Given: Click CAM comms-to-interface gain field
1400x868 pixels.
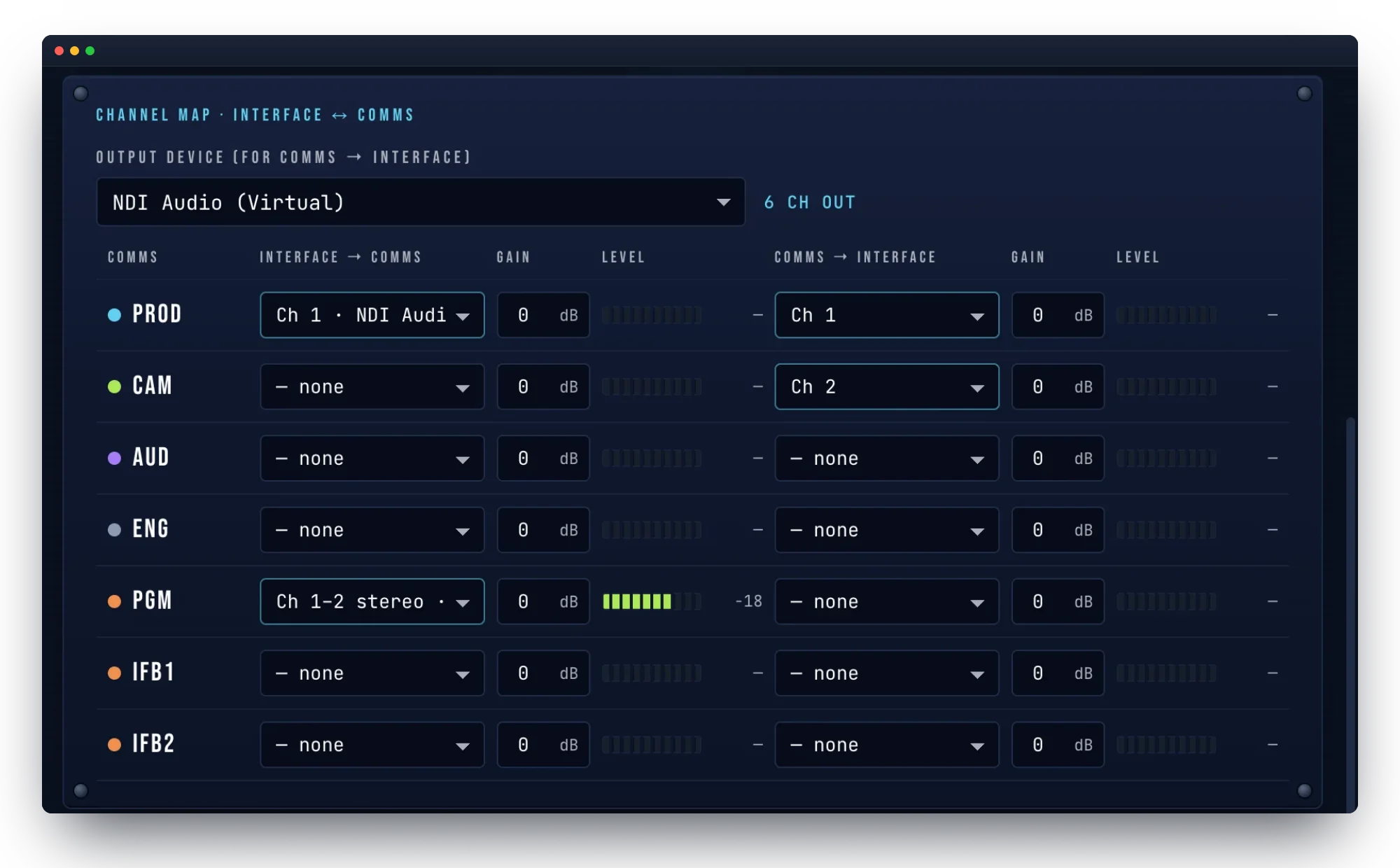Looking at the screenshot, I should pos(1058,386).
